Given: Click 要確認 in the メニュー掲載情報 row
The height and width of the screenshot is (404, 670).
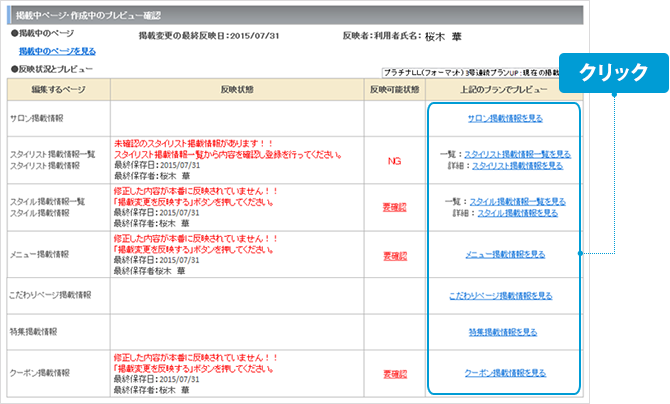Looking at the screenshot, I should [395, 257].
